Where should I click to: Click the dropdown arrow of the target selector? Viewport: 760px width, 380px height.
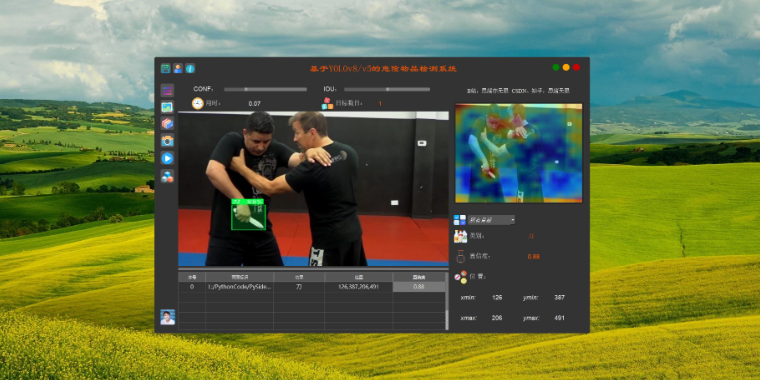click(512, 220)
